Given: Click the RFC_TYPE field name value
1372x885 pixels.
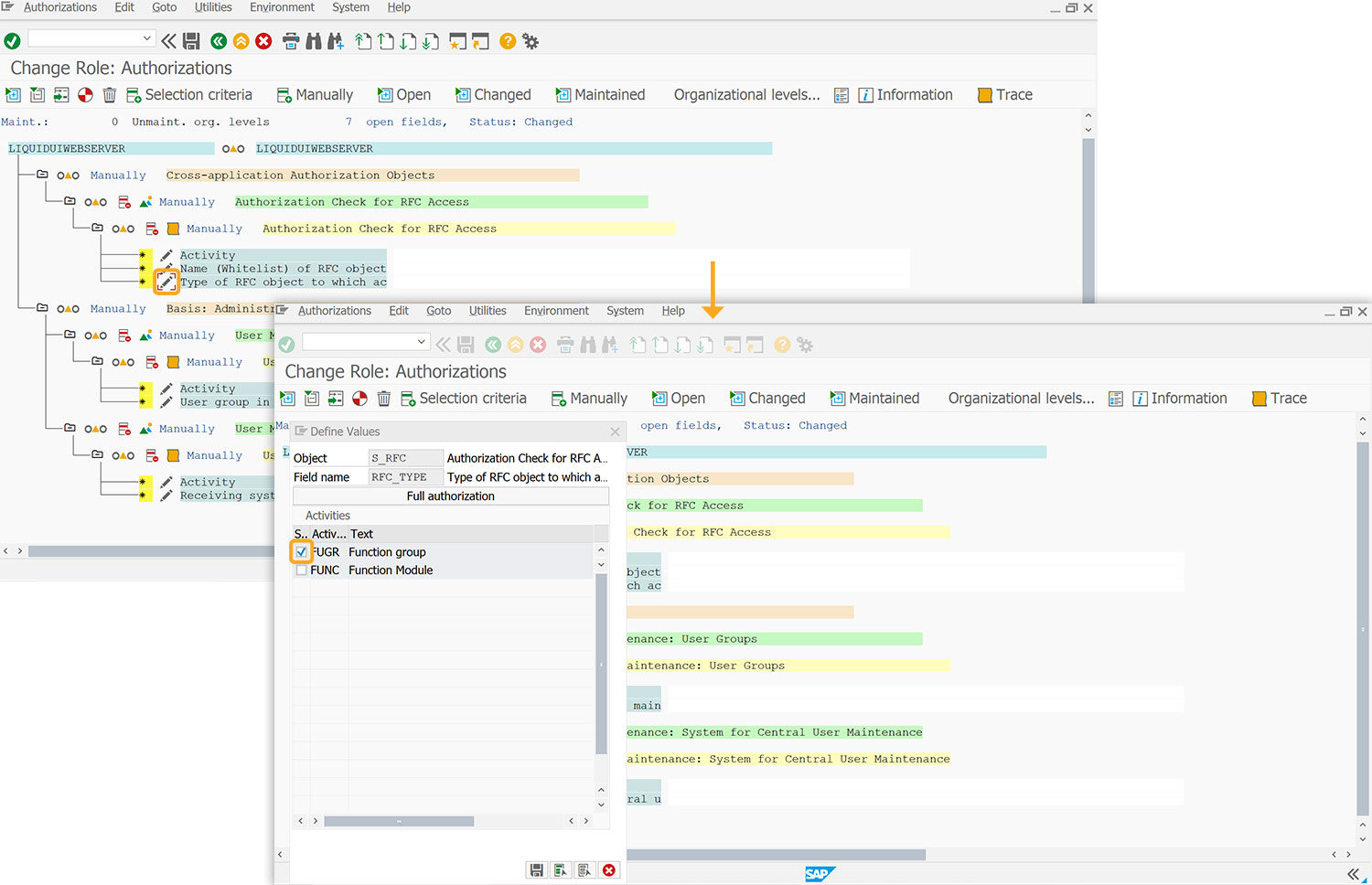Looking at the screenshot, I should [x=406, y=477].
